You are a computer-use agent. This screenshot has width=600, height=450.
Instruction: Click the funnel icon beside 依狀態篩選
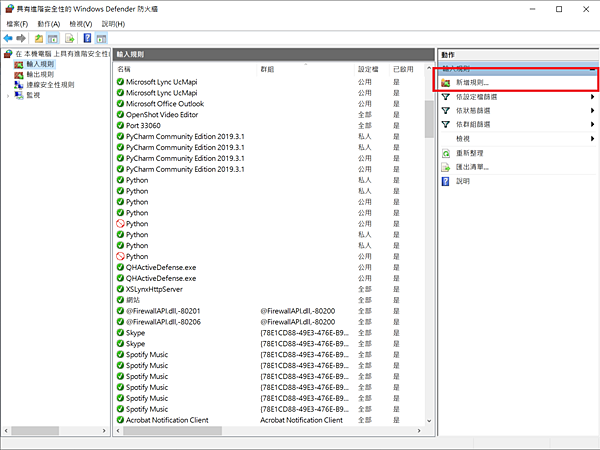coord(445,111)
